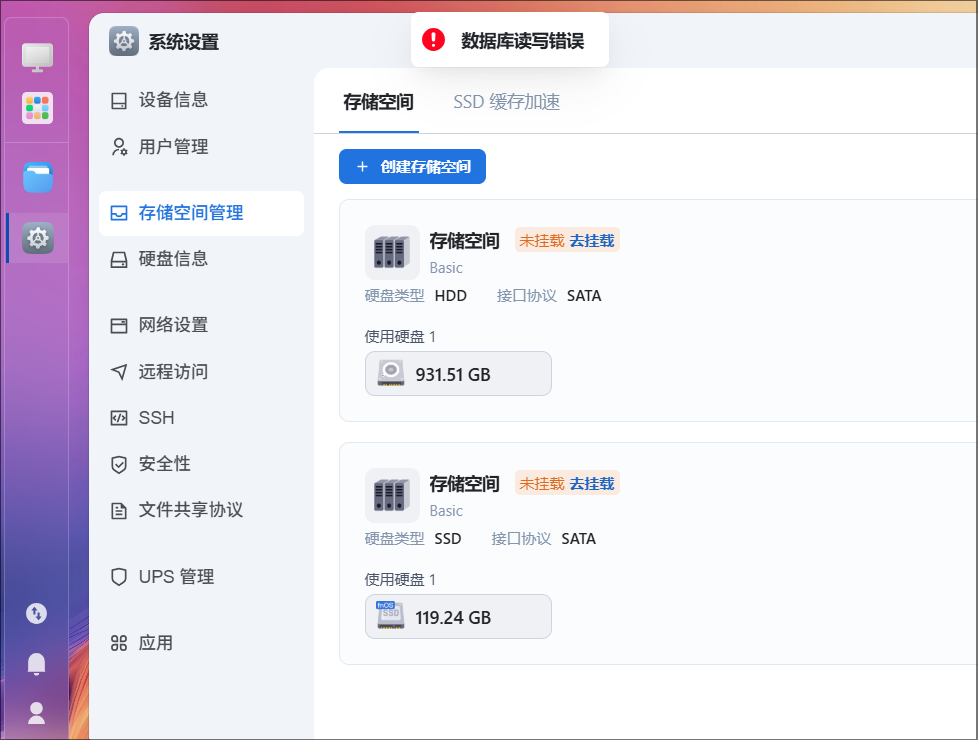
Task: Click SATA protocol value in the HDD card
Action: (x=584, y=296)
